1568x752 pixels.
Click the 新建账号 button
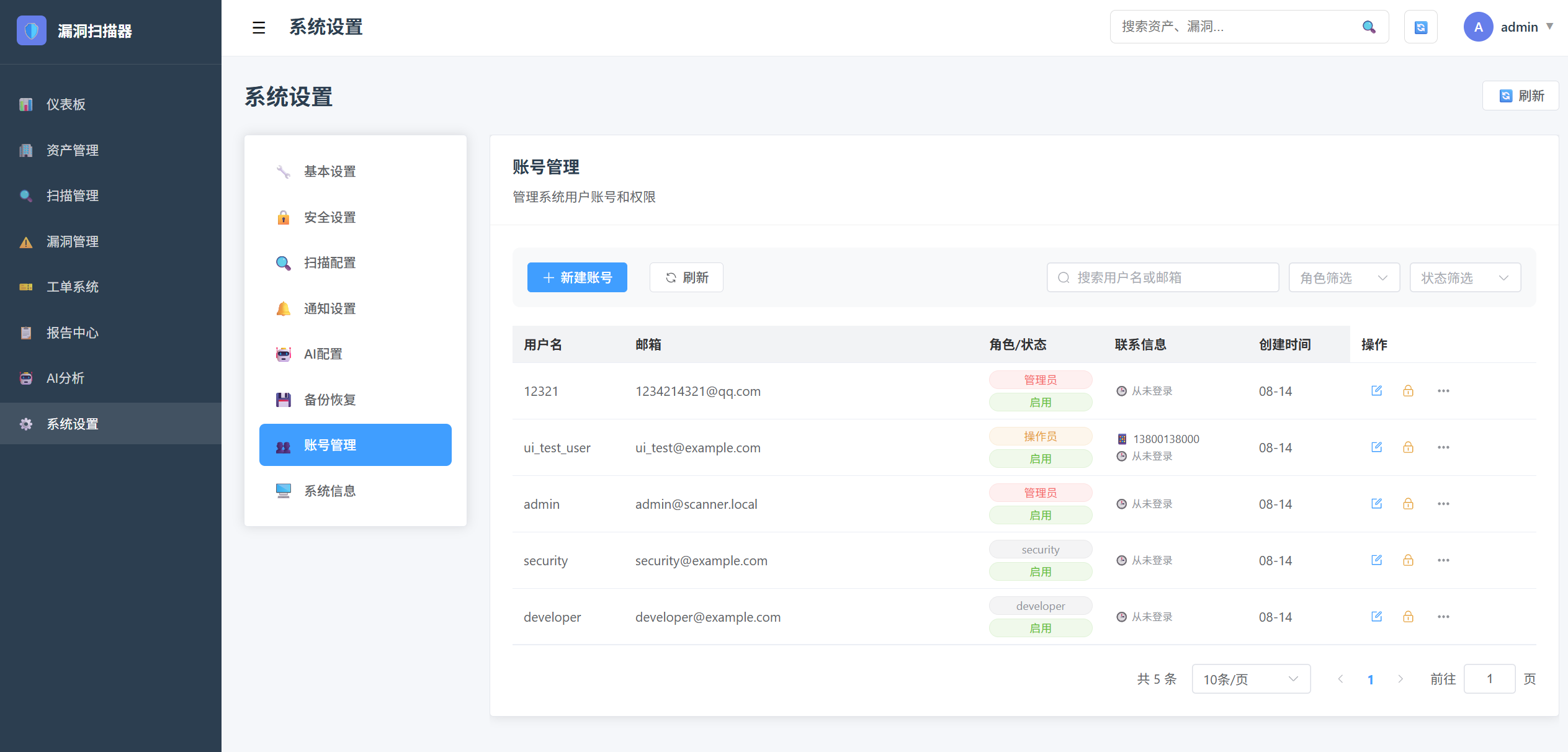(x=577, y=277)
